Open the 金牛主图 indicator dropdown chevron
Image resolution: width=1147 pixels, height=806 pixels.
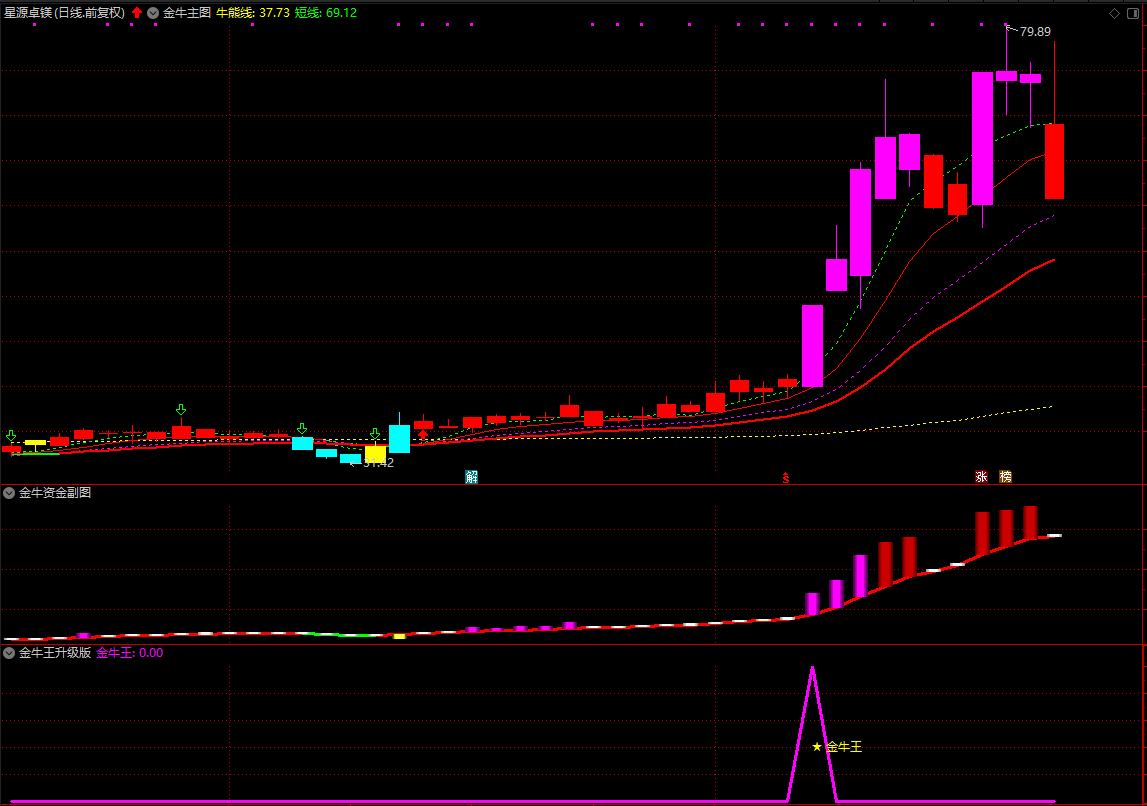[x=153, y=12]
